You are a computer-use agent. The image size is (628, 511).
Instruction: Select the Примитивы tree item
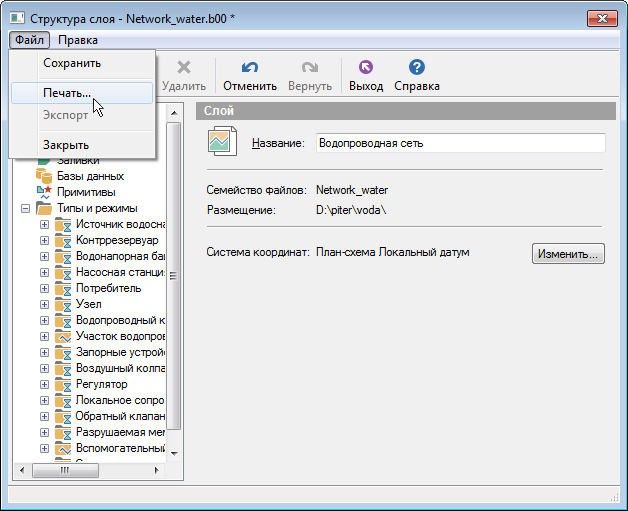86,192
